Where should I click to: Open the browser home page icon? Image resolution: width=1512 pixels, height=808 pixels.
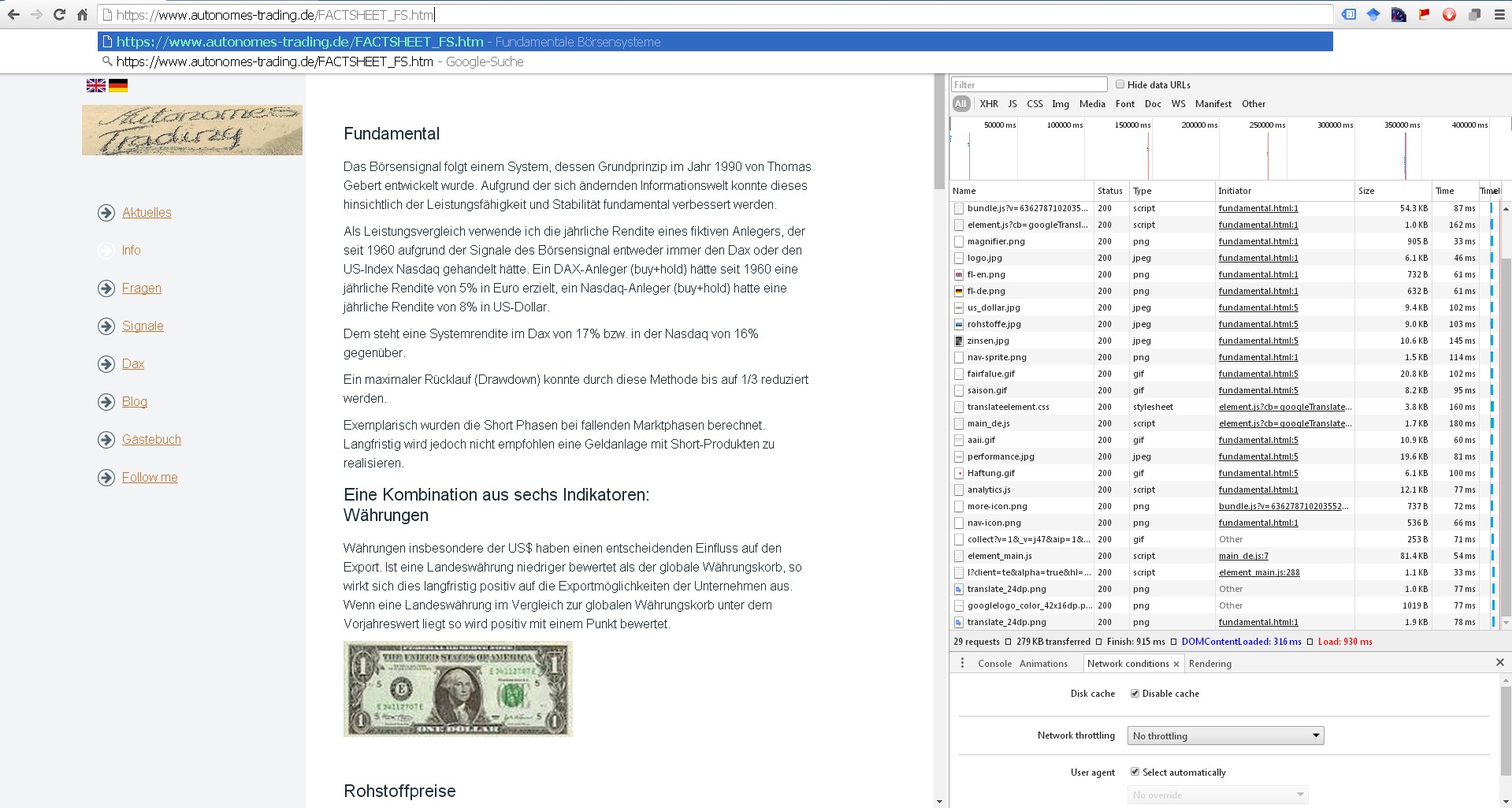point(82,14)
